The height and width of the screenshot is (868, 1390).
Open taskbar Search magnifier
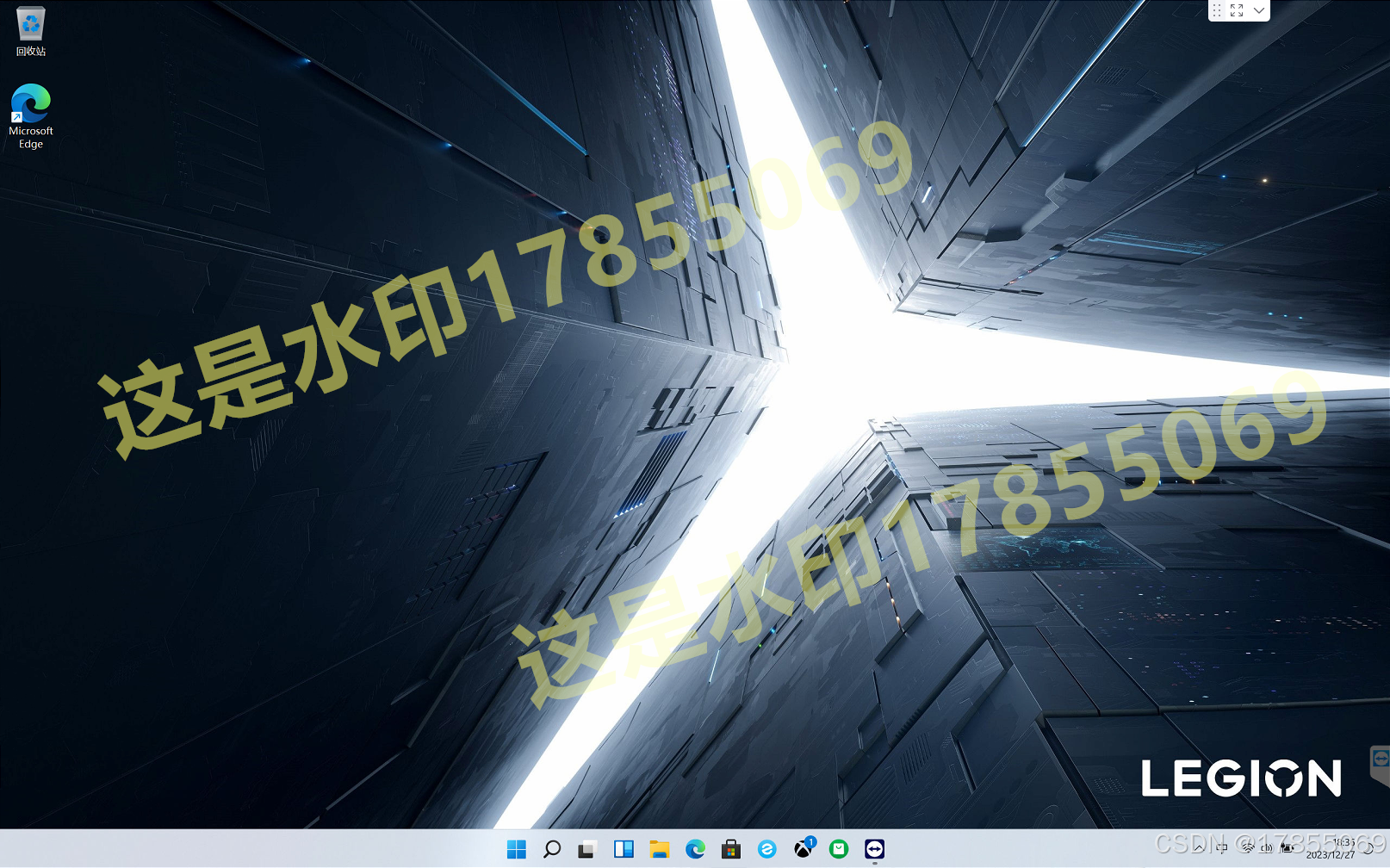552,849
